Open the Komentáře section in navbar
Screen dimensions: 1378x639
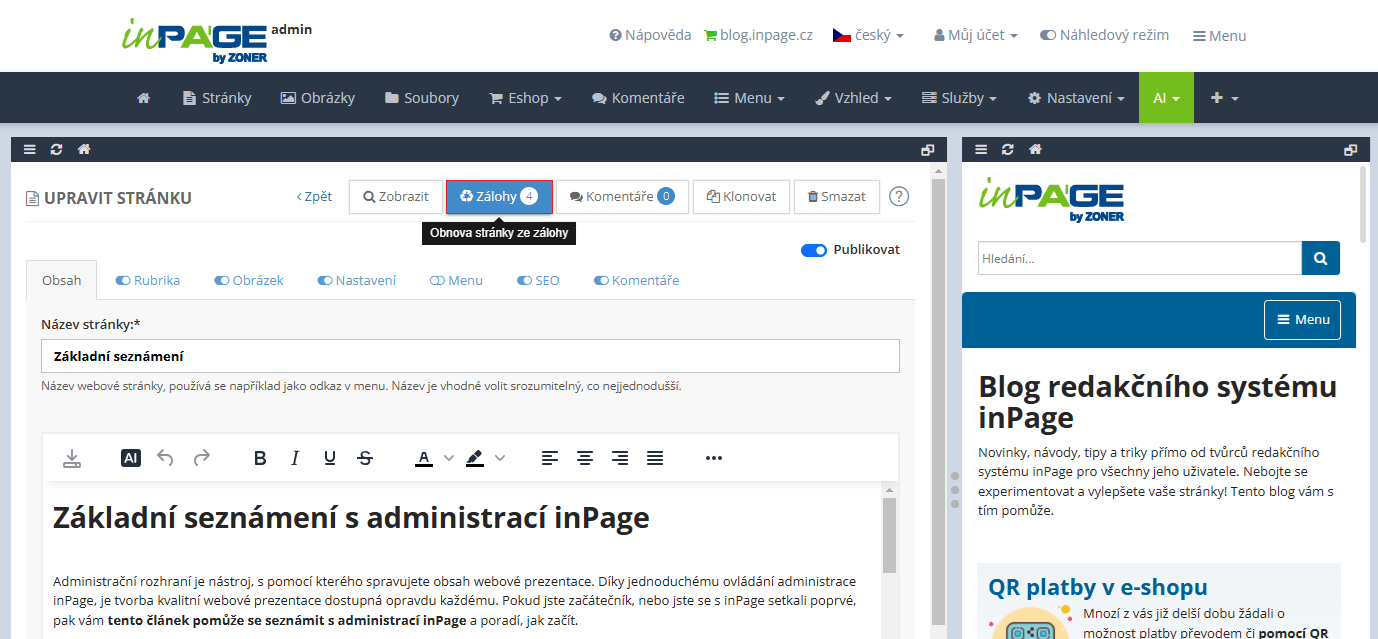click(x=638, y=98)
